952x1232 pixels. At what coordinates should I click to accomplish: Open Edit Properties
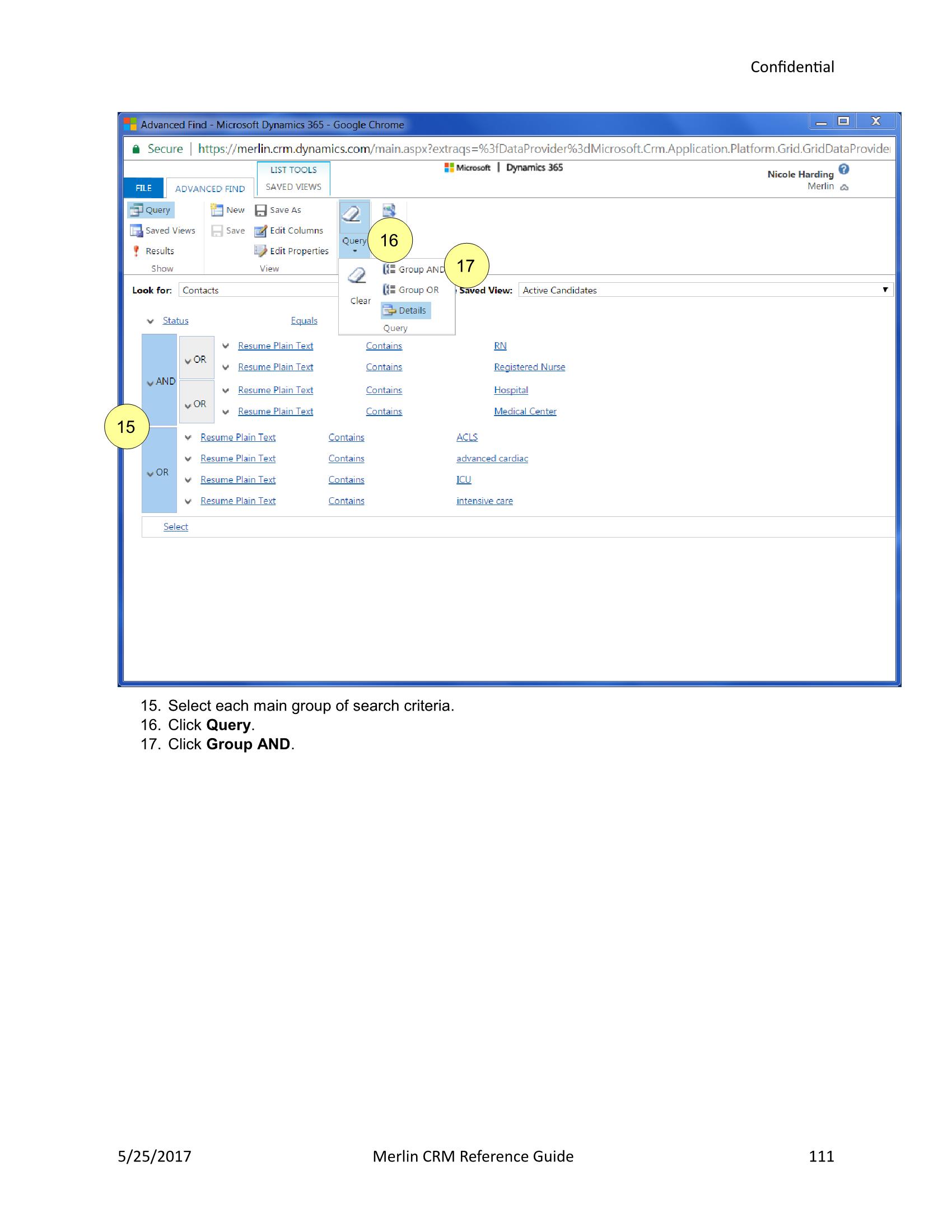[x=293, y=251]
